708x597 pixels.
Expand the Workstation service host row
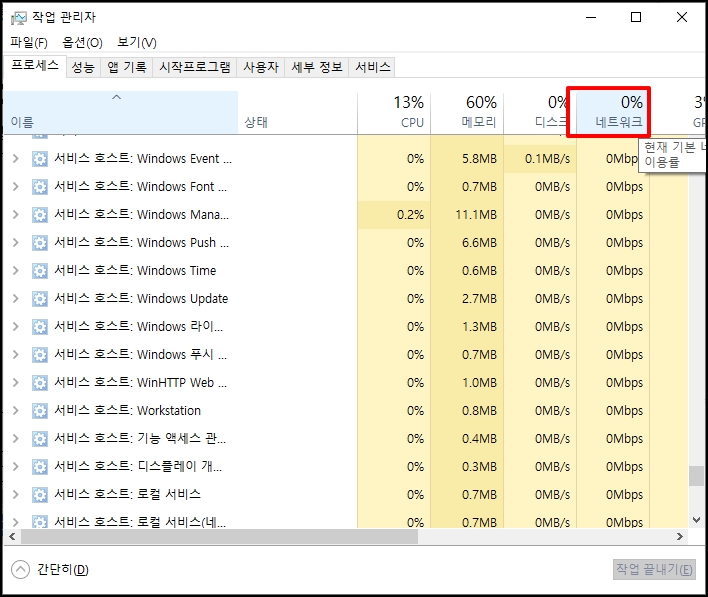tap(16, 410)
